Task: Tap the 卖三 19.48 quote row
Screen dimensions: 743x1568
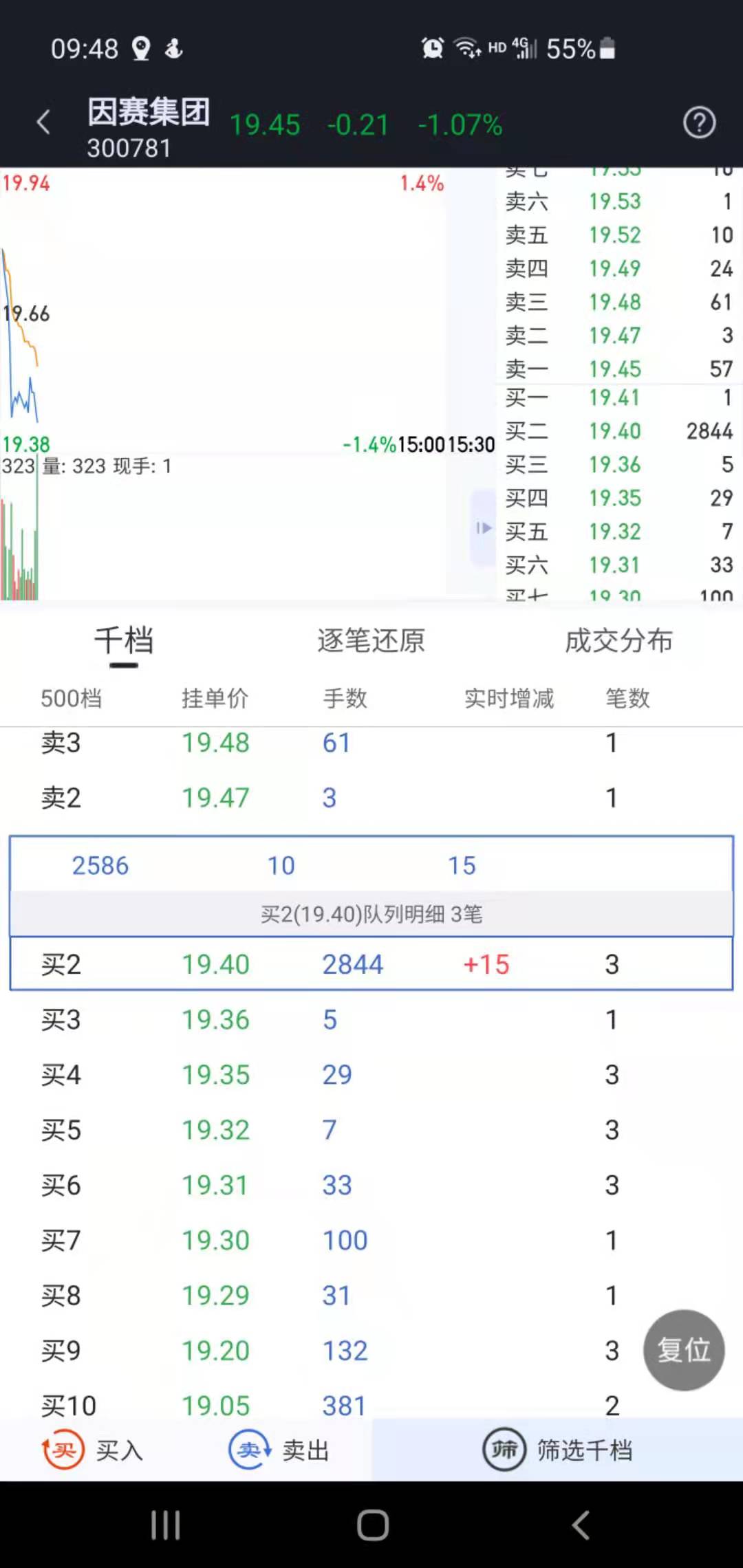Action: [x=619, y=302]
